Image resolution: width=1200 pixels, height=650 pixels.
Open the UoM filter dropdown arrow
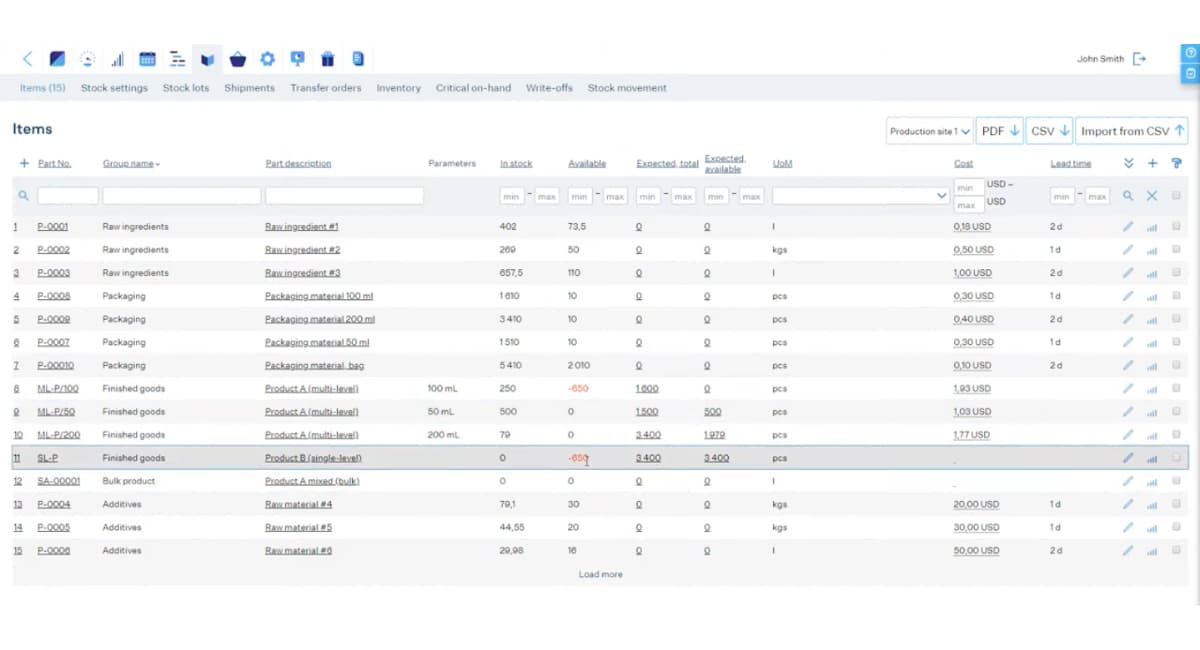coord(940,195)
